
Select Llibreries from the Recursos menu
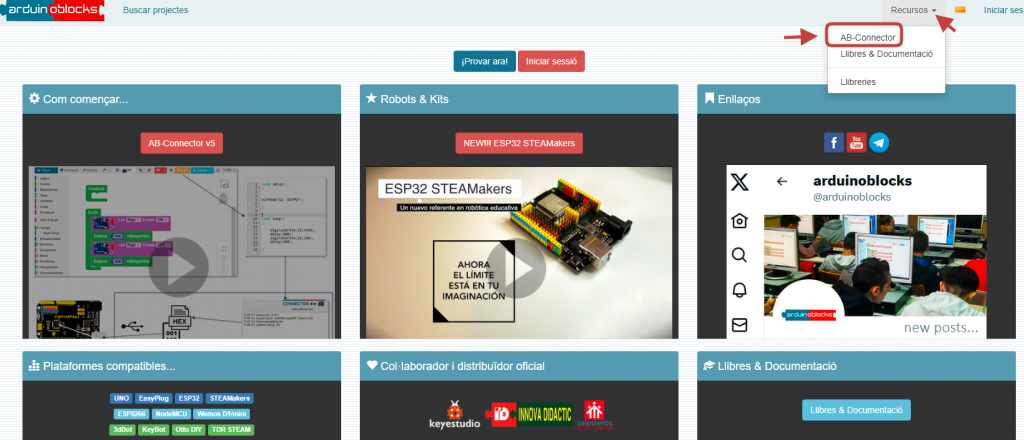click(858, 82)
